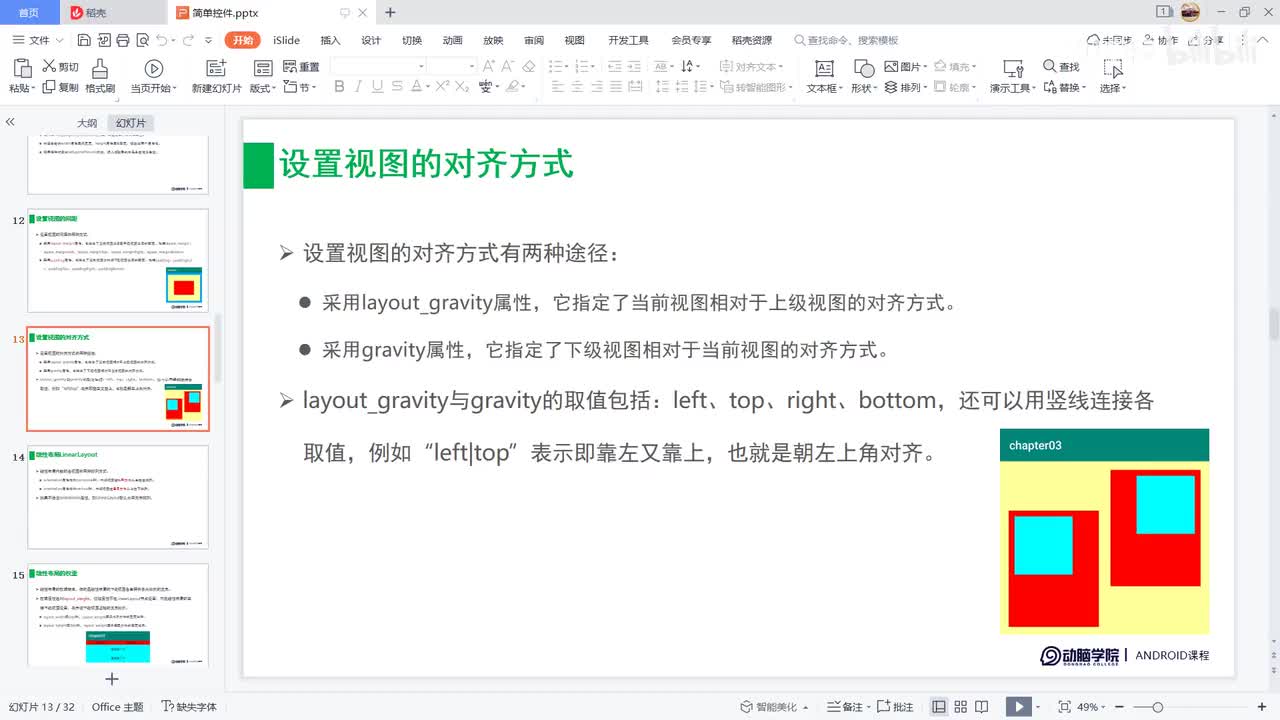The height and width of the screenshot is (720, 1280).
Task: Click the Increase Font Size icon
Action: pyautogui.click(x=489, y=66)
